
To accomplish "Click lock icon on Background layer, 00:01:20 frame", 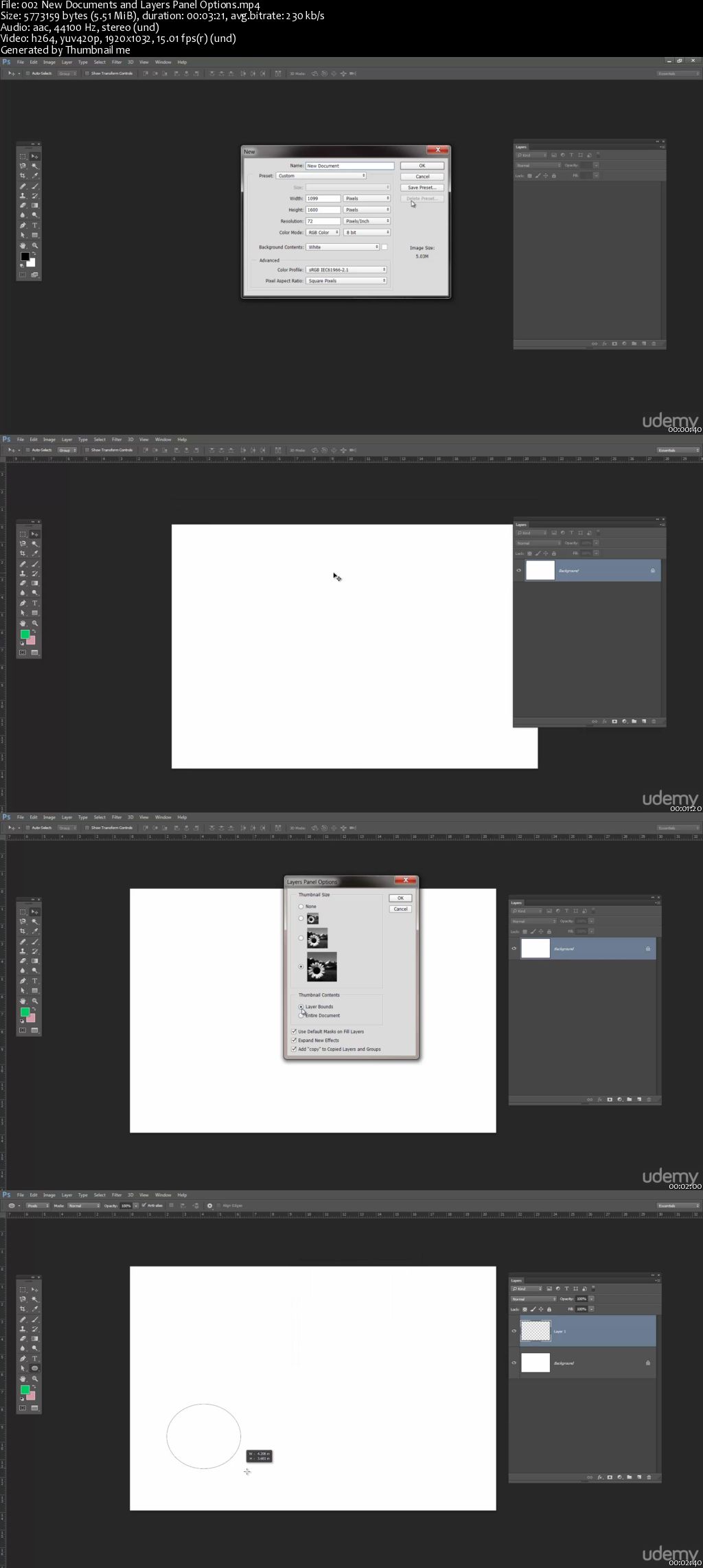I will click(652, 571).
